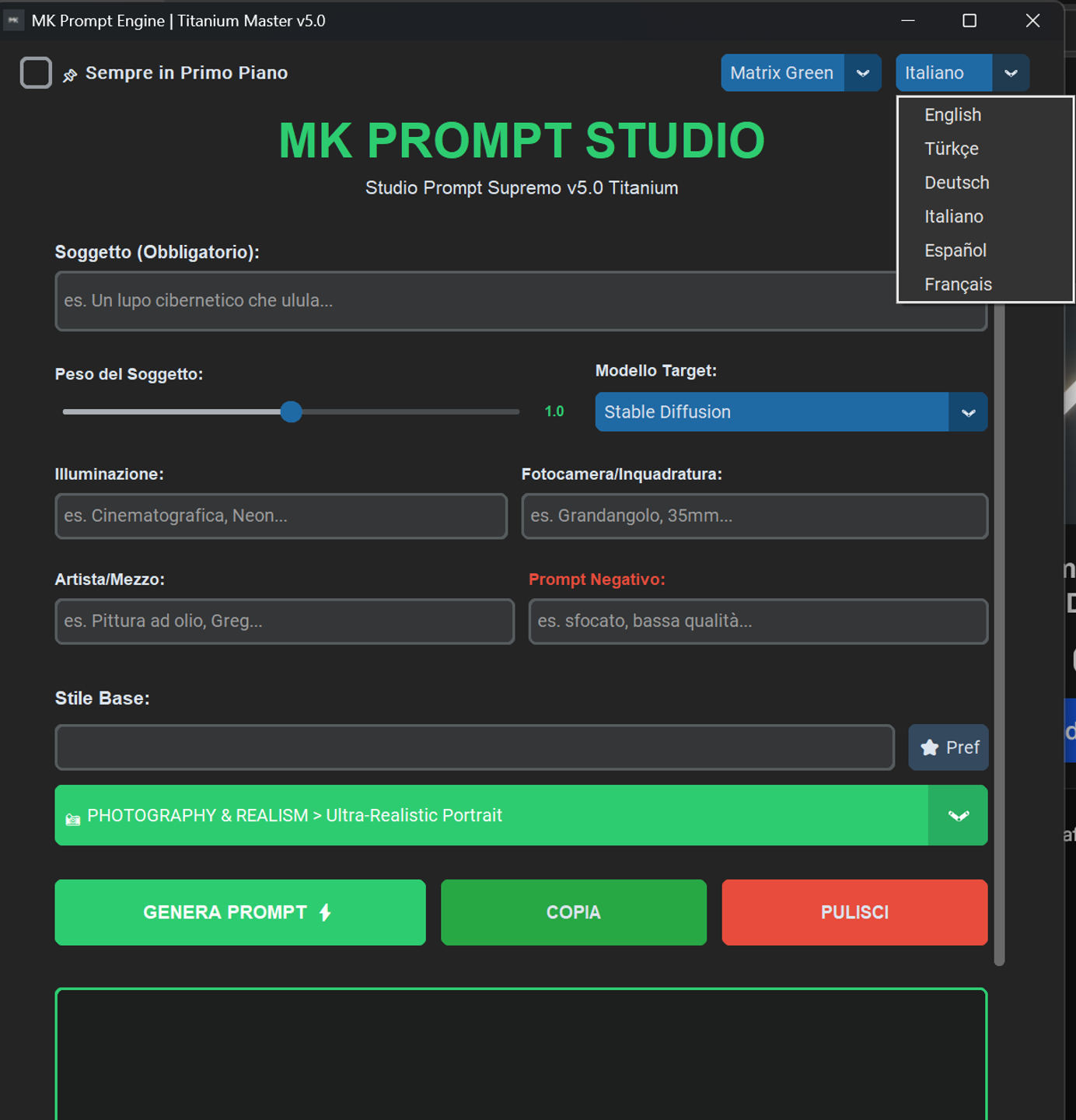
Task: Click the star icon on the Pref button
Action: coord(930,747)
